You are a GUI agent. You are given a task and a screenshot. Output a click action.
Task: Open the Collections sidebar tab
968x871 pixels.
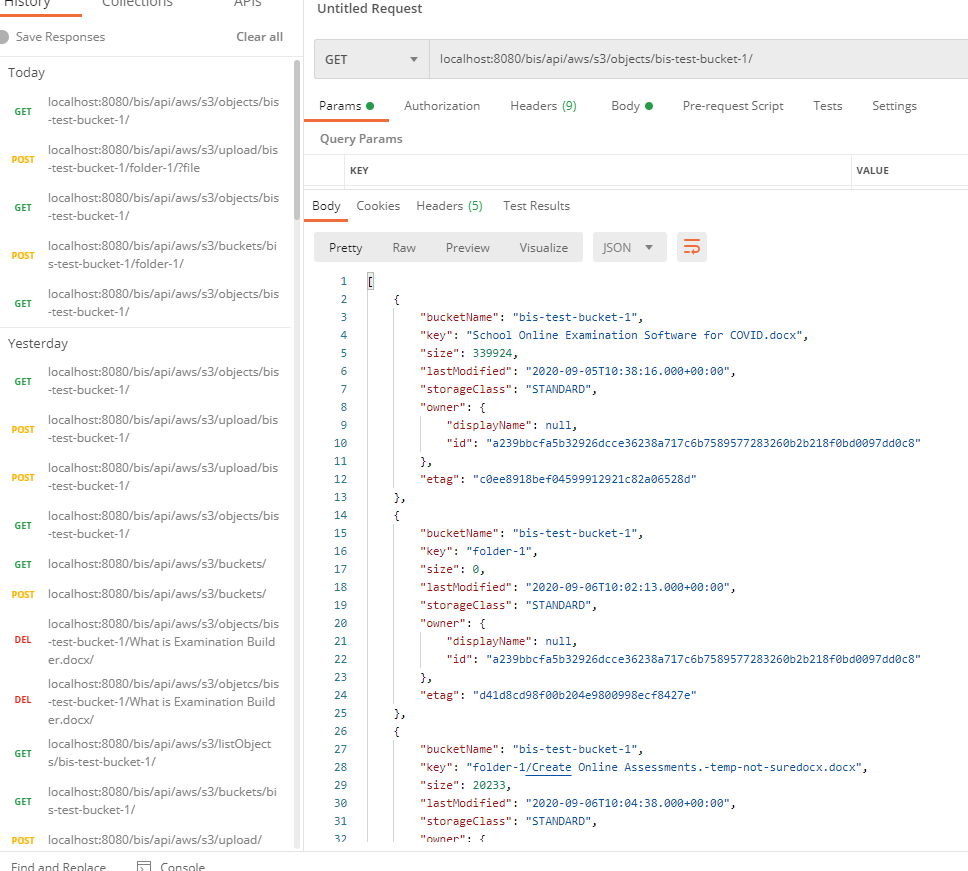coord(137,4)
